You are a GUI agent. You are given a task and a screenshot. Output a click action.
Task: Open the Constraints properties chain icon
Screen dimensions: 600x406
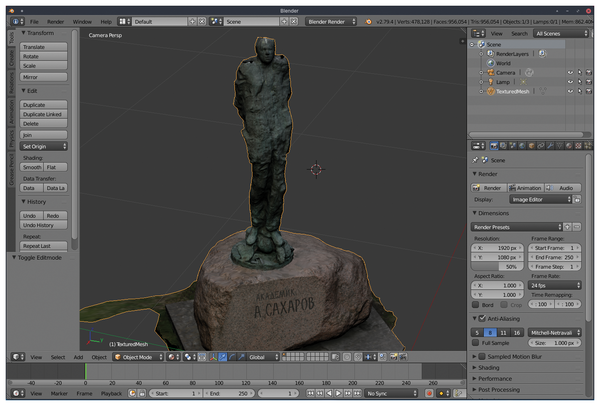click(x=541, y=146)
